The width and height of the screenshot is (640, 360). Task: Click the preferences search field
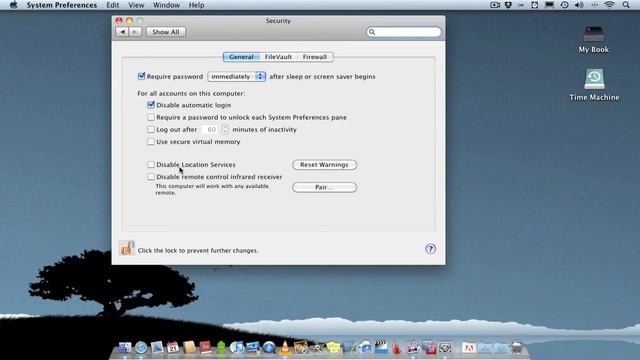pos(404,32)
